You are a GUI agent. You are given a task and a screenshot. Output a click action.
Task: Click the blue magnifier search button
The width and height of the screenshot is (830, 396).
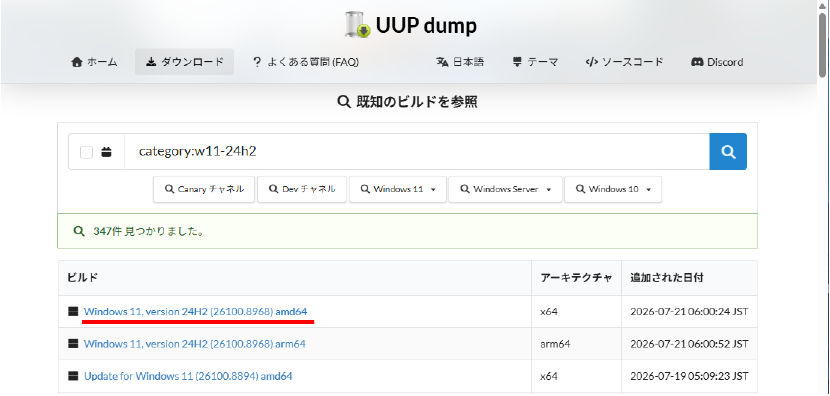[728, 152]
